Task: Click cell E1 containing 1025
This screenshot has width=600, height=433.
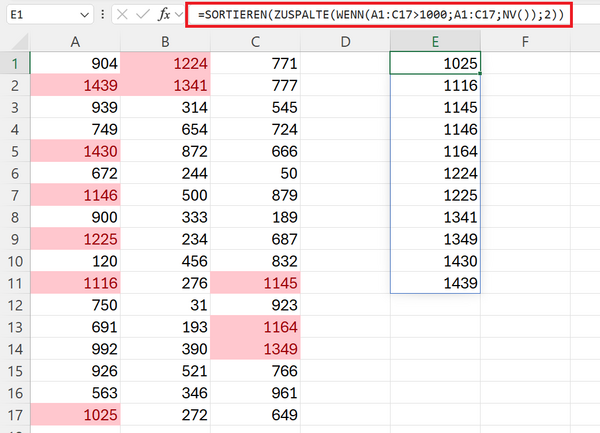Action: tap(435, 64)
